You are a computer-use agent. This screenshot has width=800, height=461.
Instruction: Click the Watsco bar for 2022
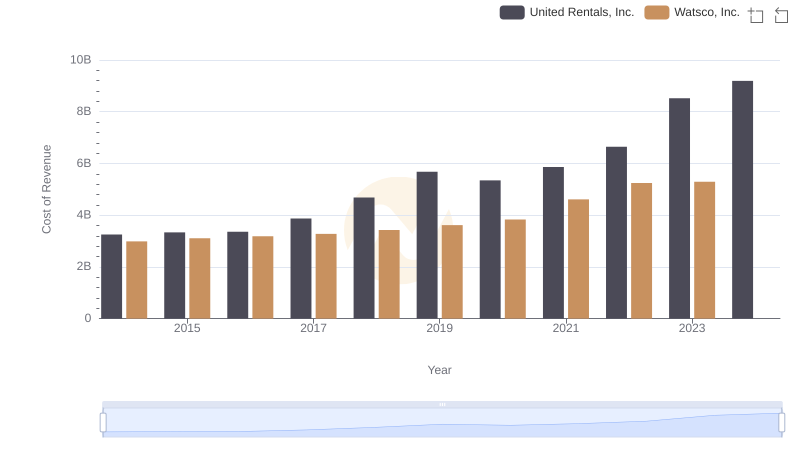click(x=641, y=250)
